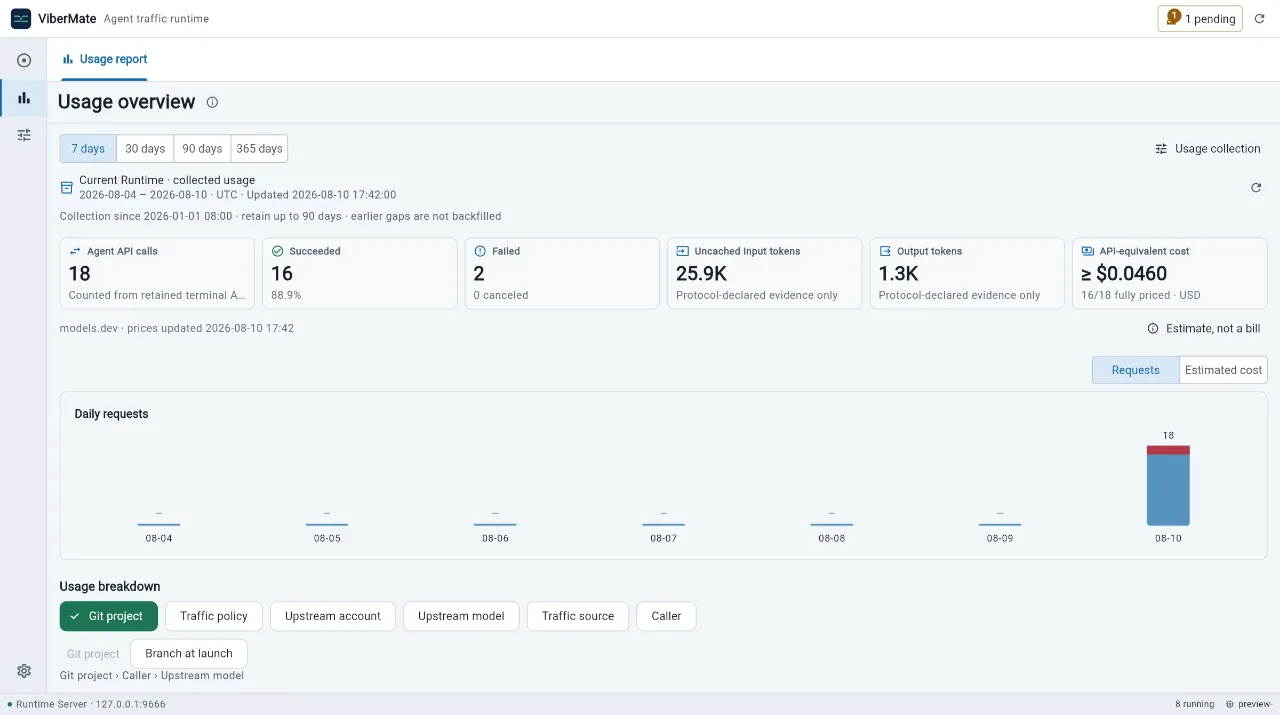Click 16/18 fully priced · USD text

(x=1141, y=295)
